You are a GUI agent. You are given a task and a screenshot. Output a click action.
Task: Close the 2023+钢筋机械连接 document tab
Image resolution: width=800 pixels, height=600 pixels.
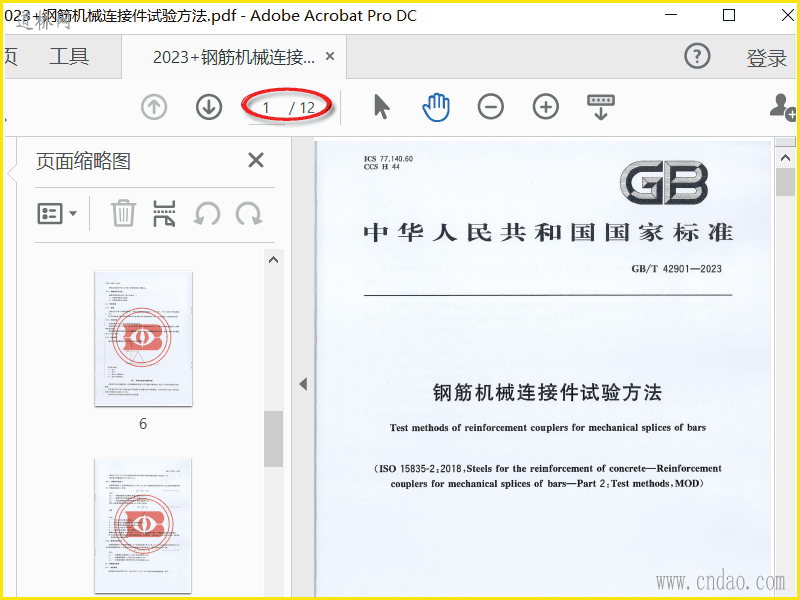(330, 56)
